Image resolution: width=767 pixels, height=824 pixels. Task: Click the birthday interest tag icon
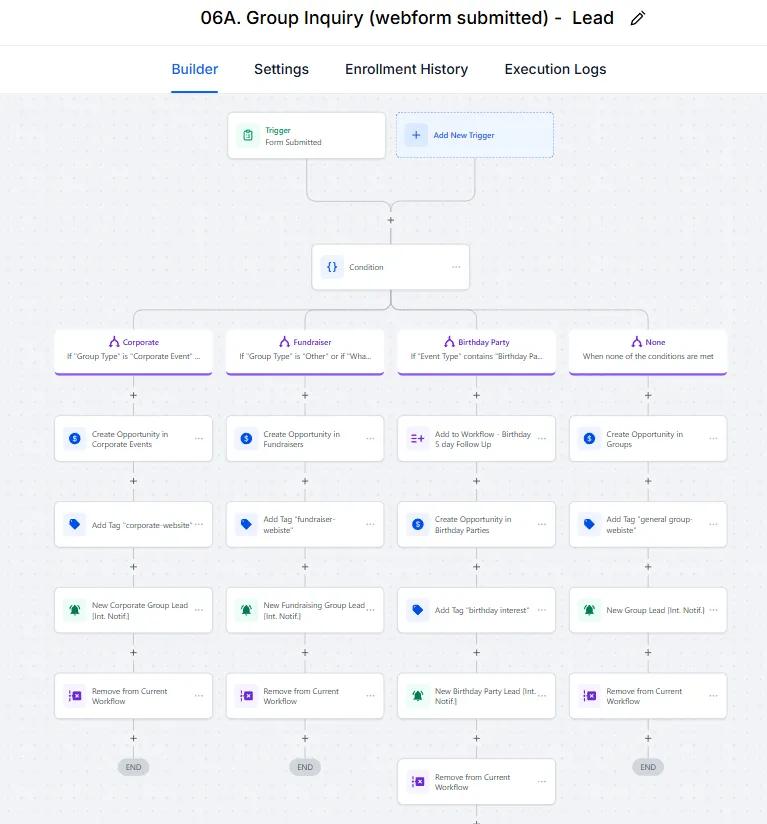418,610
